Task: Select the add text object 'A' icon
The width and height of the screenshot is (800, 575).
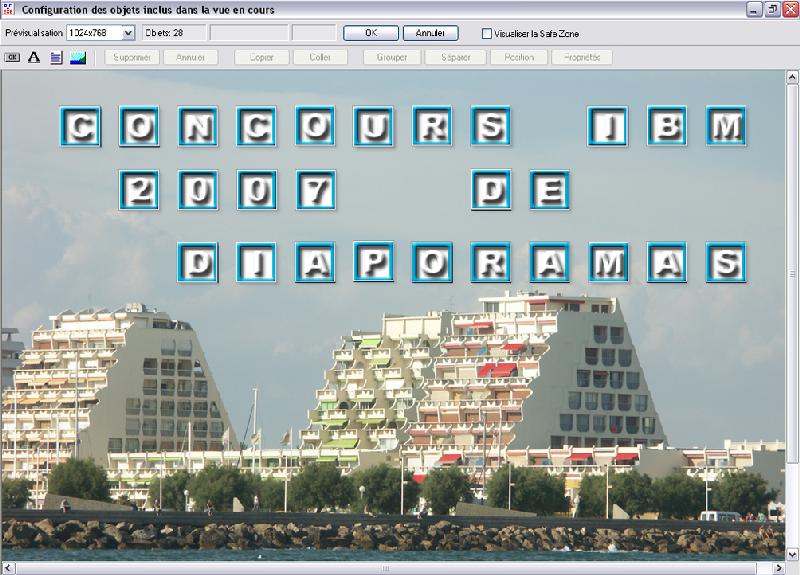Action: click(x=34, y=57)
